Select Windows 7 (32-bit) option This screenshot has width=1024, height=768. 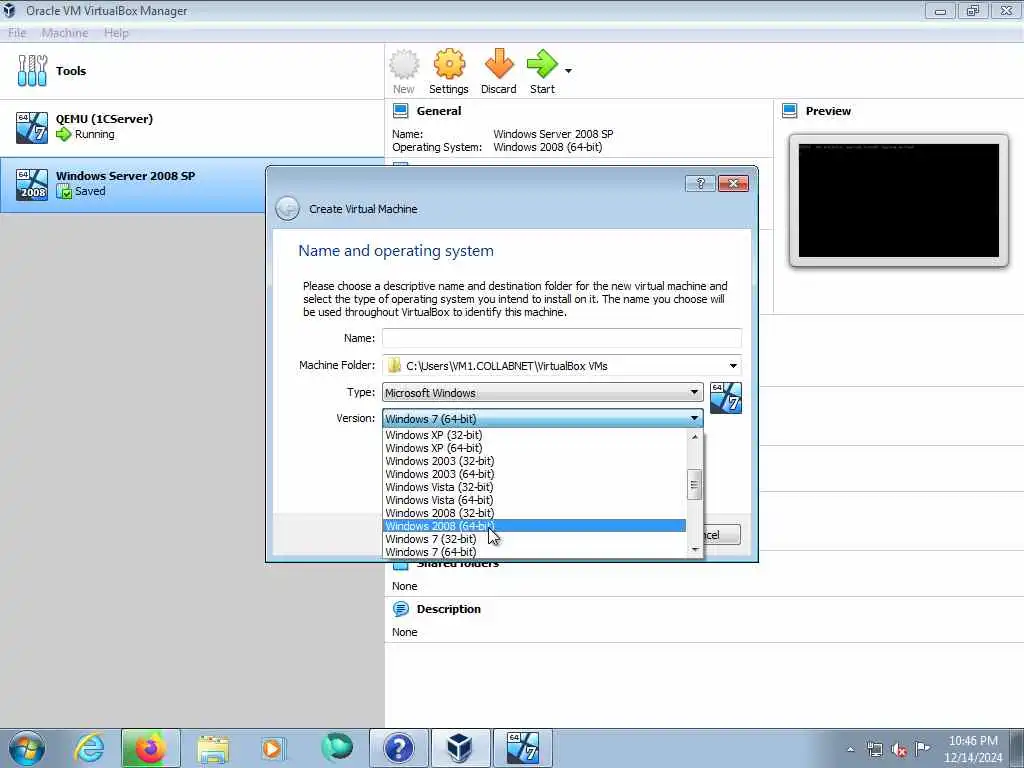[534, 539]
